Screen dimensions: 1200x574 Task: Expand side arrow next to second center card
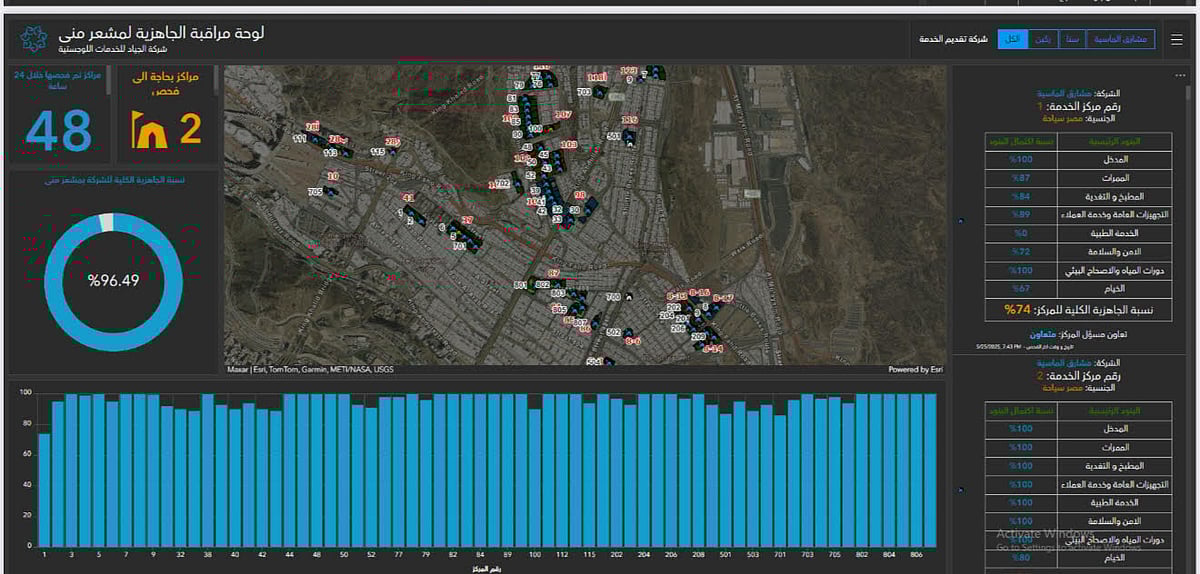[x=960, y=491]
